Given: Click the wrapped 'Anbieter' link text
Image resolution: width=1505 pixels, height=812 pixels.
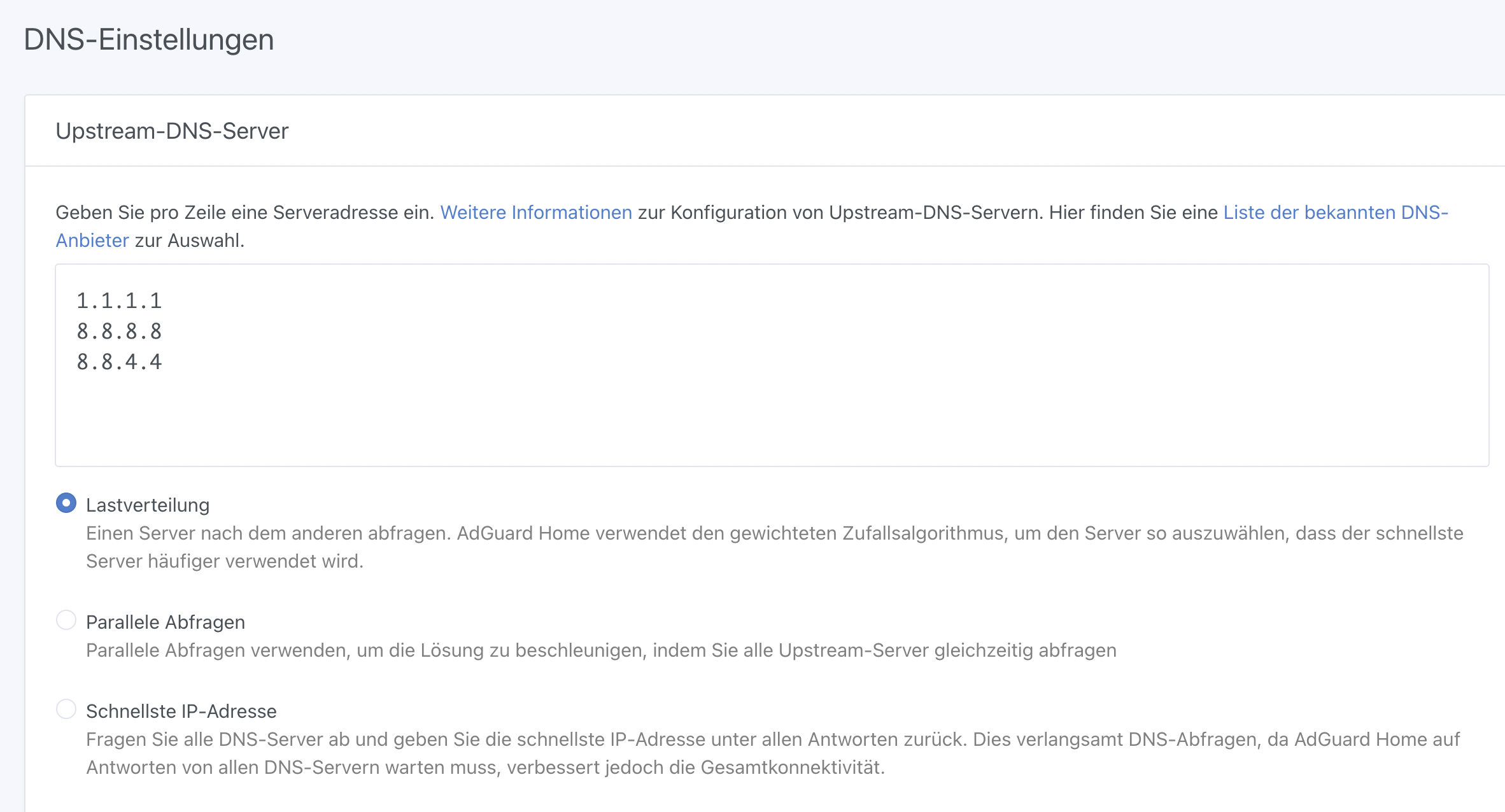Looking at the screenshot, I should (92, 241).
